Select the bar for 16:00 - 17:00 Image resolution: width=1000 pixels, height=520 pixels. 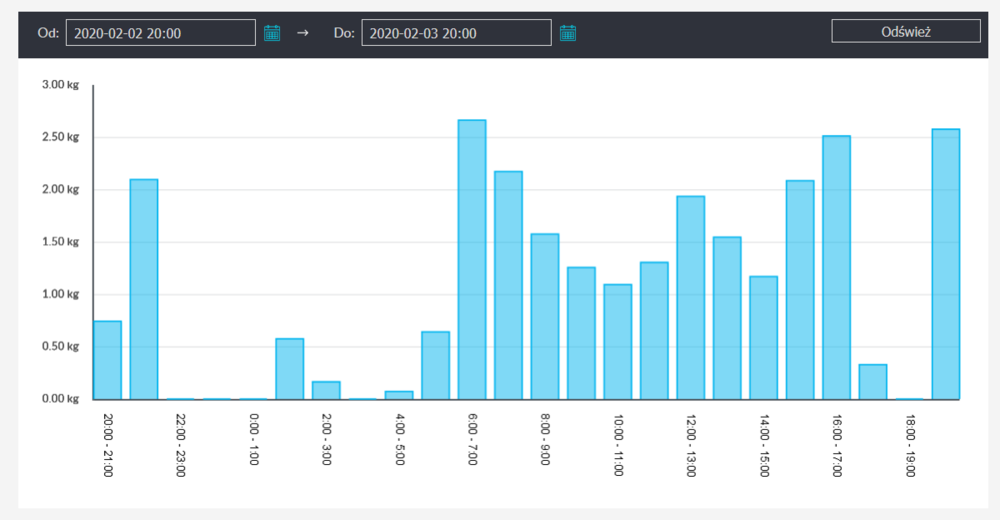point(837,268)
